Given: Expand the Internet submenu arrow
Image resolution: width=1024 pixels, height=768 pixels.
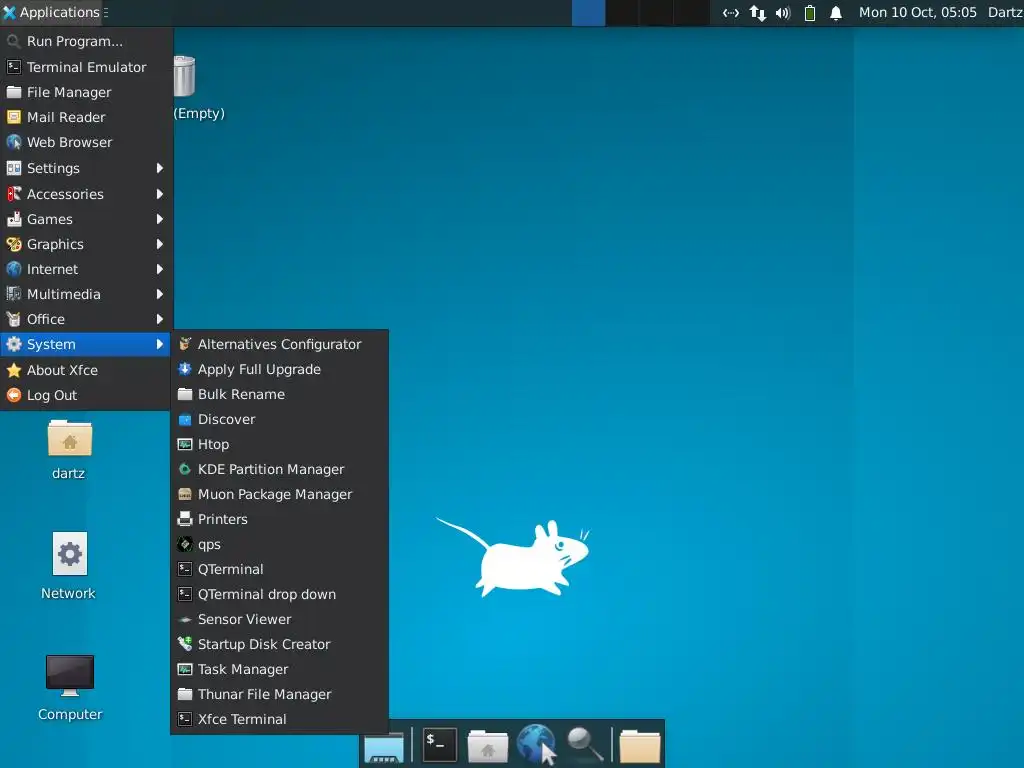Looking at the screenshot, I should tap(159, 269).
